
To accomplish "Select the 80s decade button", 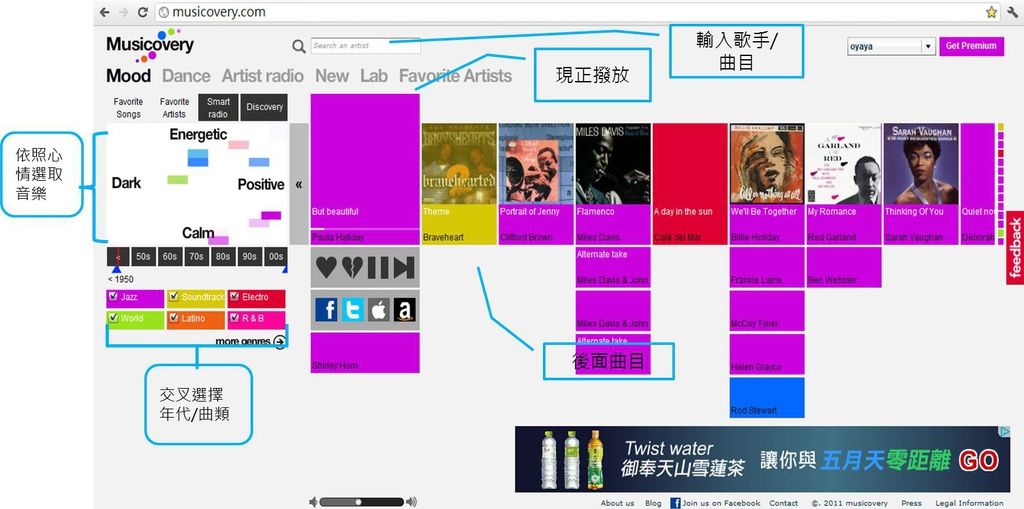I will click(223, 257).
